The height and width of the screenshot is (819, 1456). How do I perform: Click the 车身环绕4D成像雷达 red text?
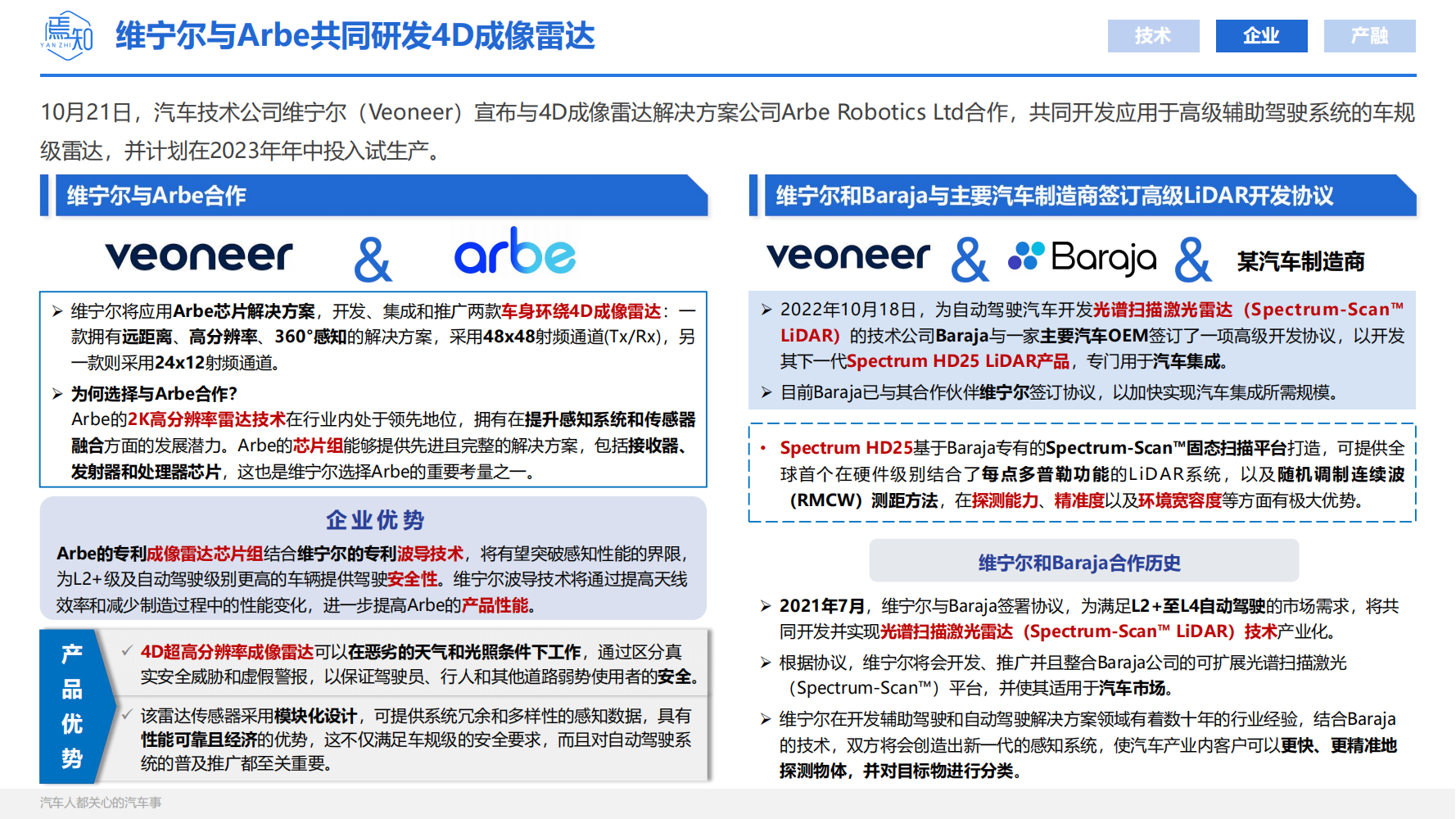coord(581,311)
